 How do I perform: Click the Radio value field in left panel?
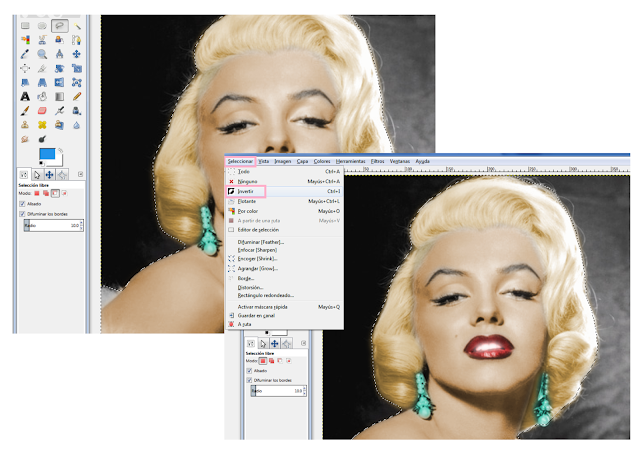54,225
